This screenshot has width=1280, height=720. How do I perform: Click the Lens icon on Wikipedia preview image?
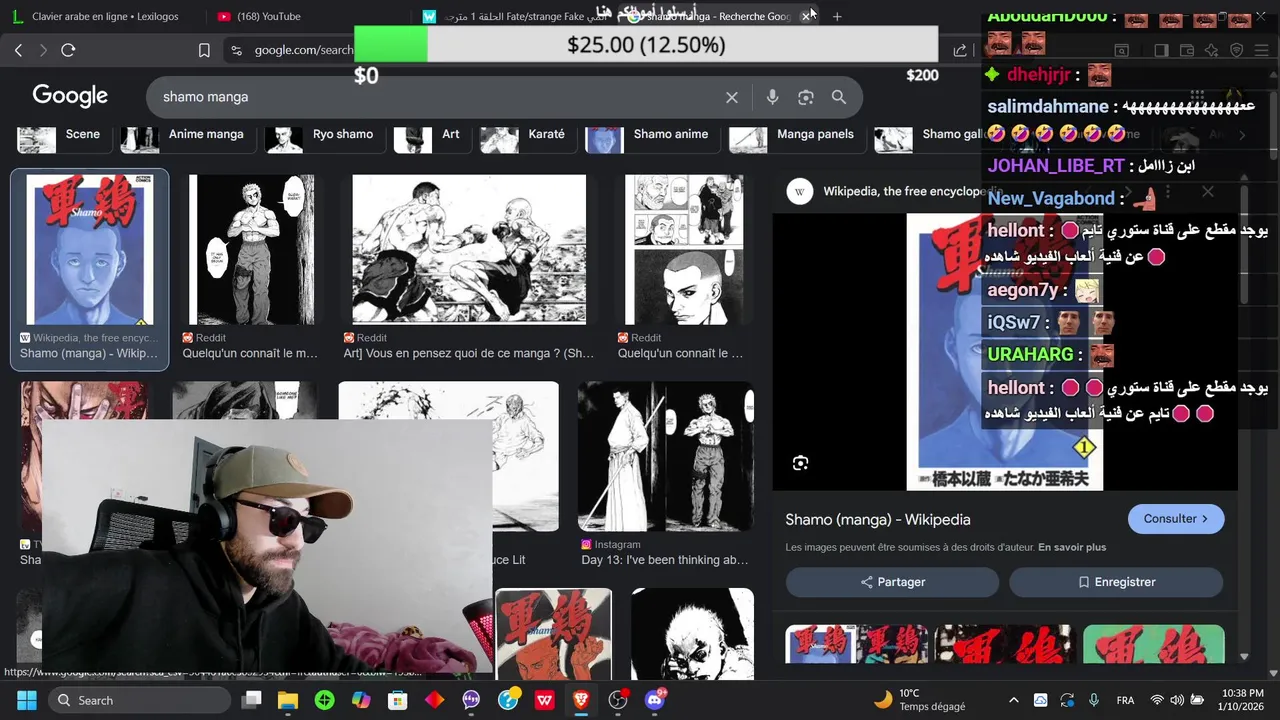tap(800, 463)
